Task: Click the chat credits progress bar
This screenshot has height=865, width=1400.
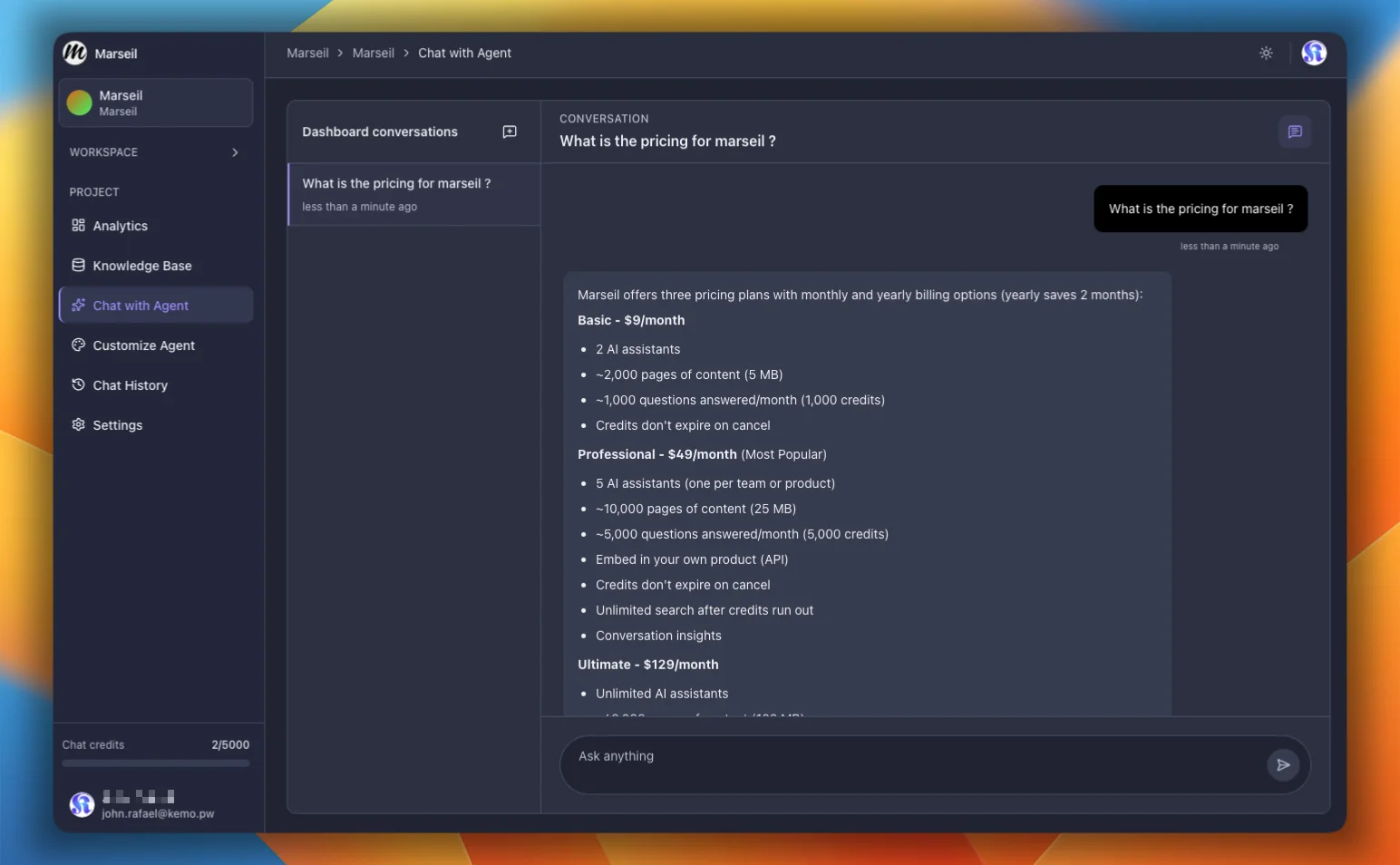Action: (156, 763)
